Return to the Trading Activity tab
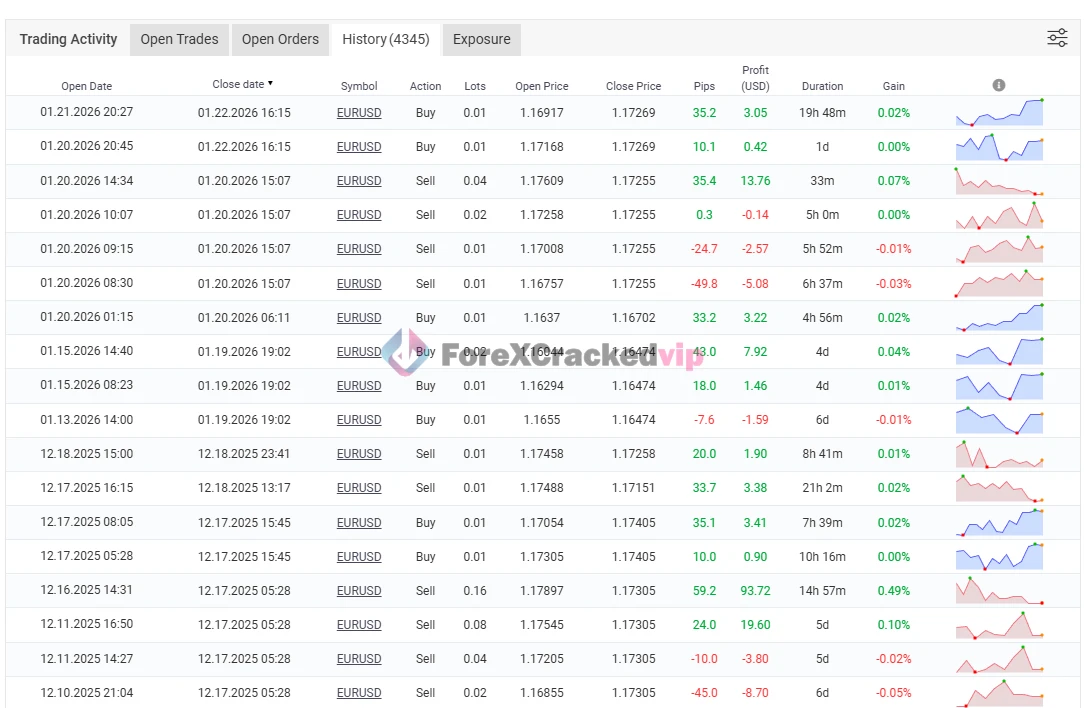This screenshot has height=708, width=1085. pos(67,39)
